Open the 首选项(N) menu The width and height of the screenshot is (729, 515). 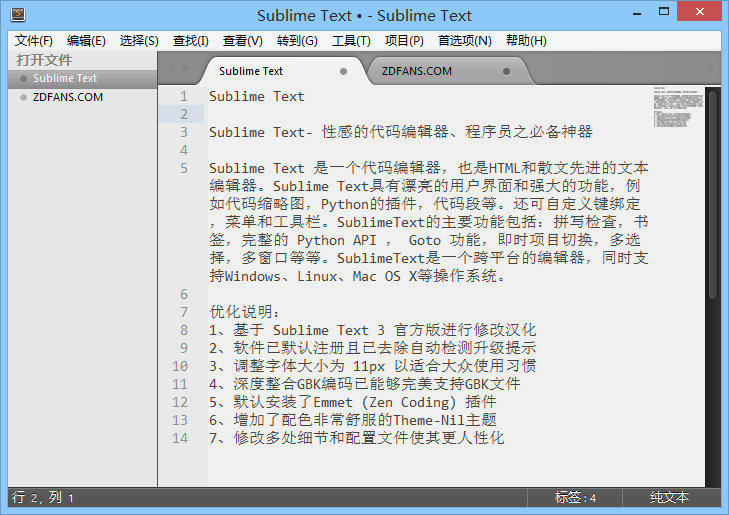click(x=464, y=41)
